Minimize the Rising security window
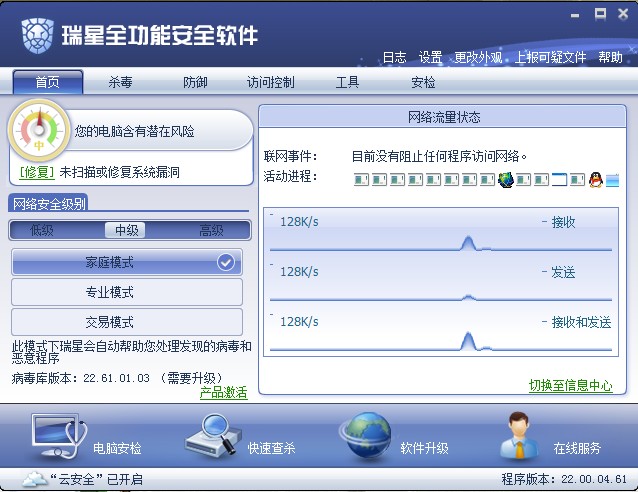This screenshot has width=638, height=492. click(x=575, y=16)
